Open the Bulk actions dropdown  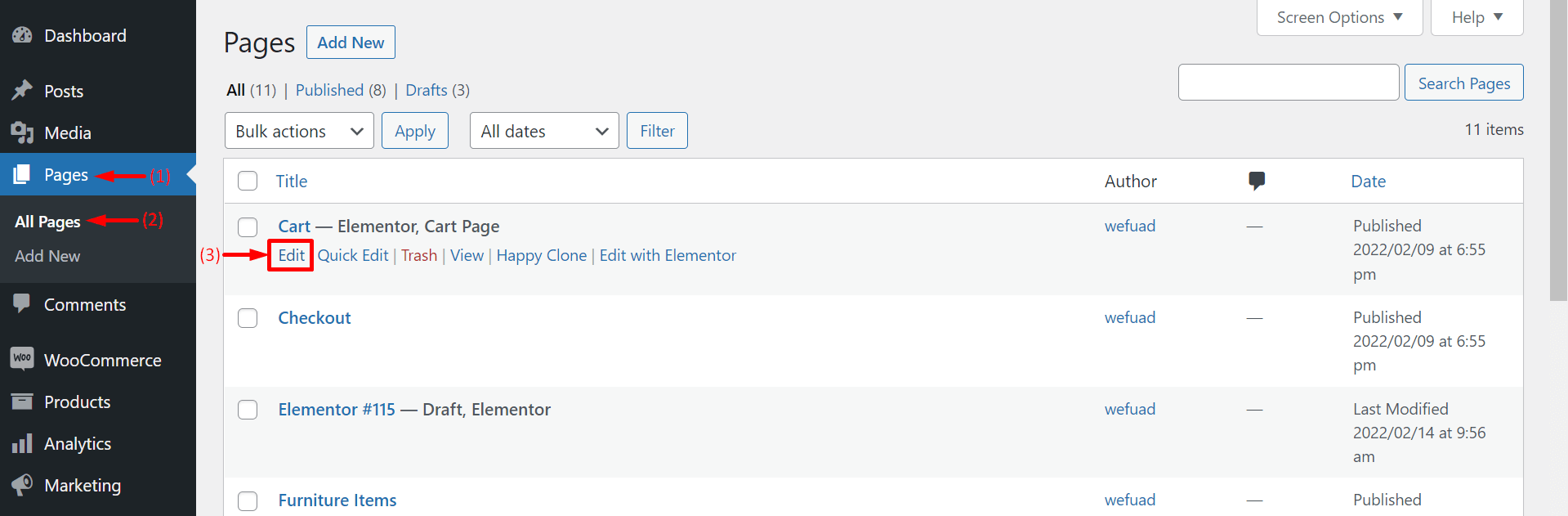(x=299, y=131)
